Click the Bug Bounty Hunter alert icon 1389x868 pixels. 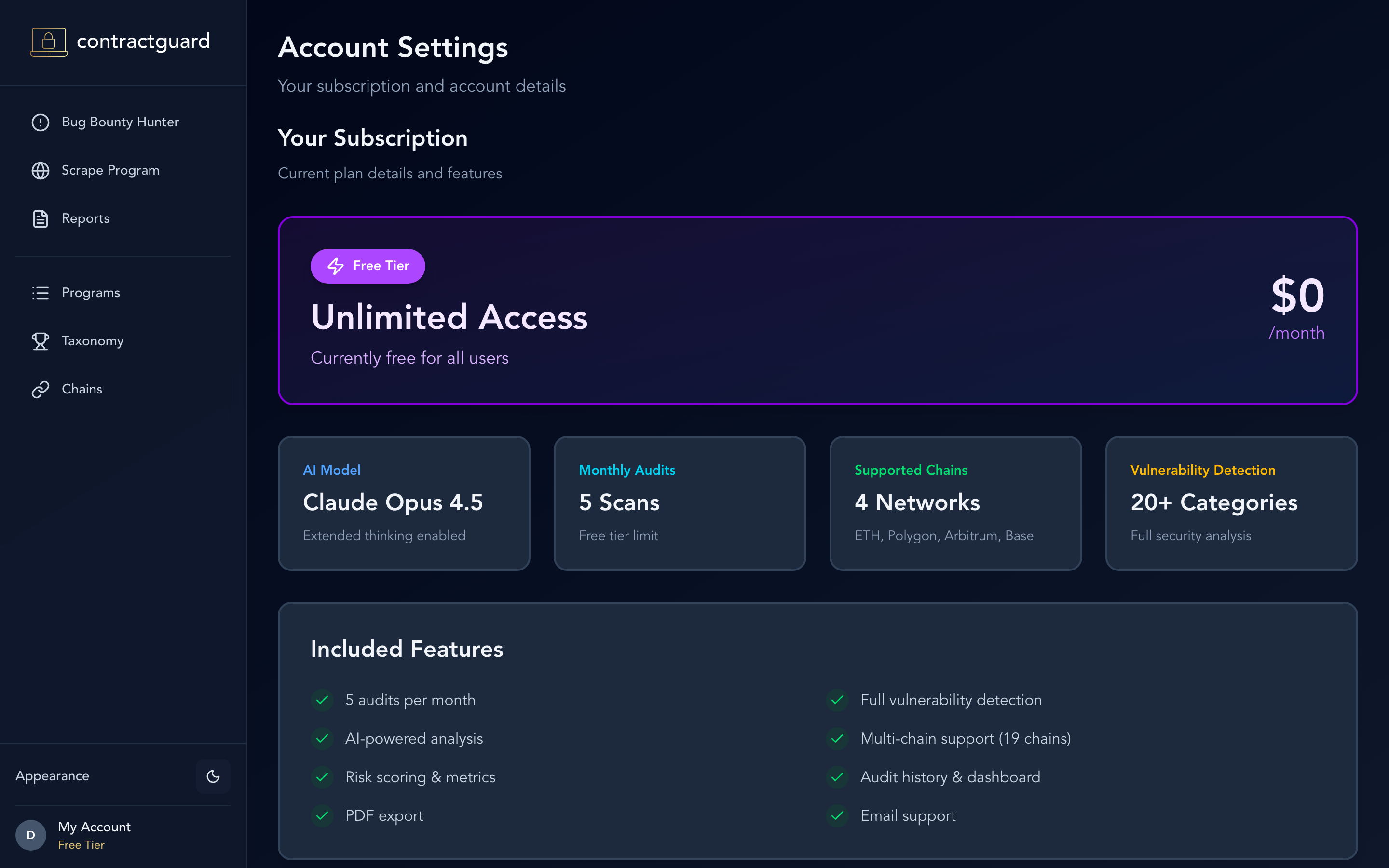pyautogui.click(x=40, y=122)
